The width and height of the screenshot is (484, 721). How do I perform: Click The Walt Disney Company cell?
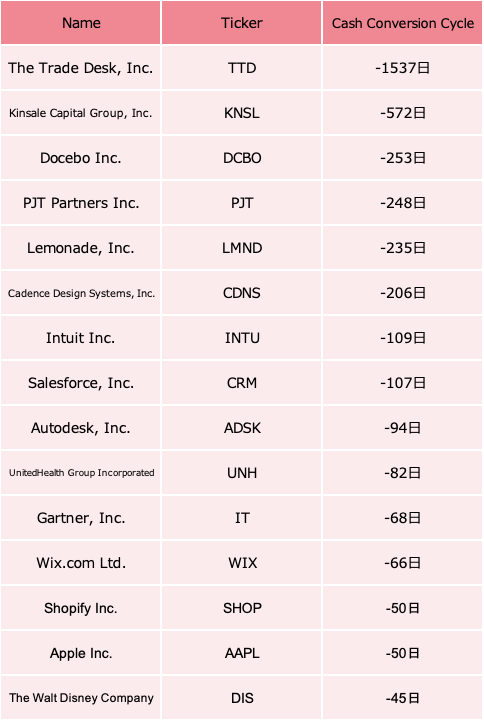(80, 698)
